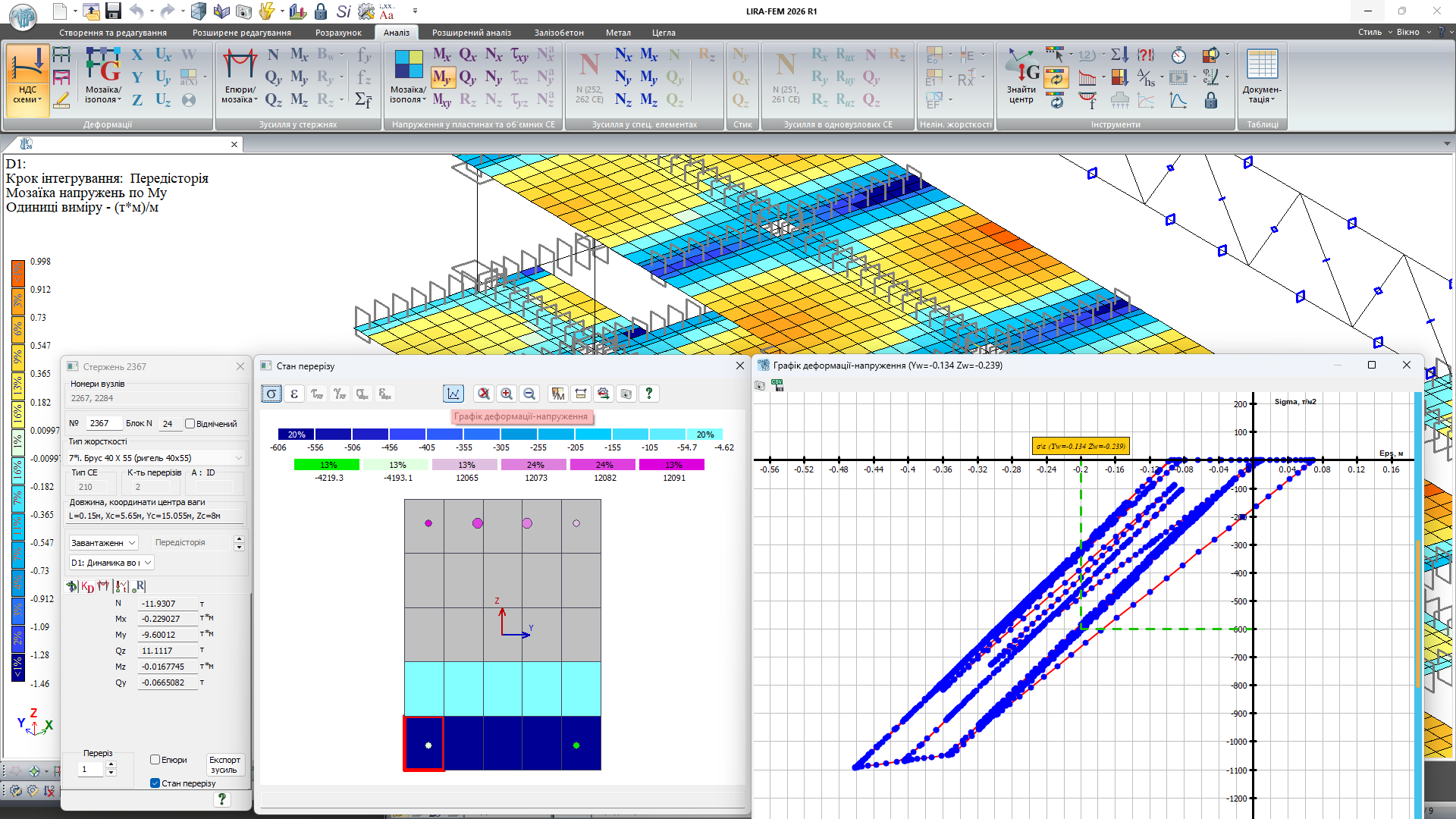1456x819 pixels.
Task: Switch to epsilon strain display icon
Action: coord(294,394)
